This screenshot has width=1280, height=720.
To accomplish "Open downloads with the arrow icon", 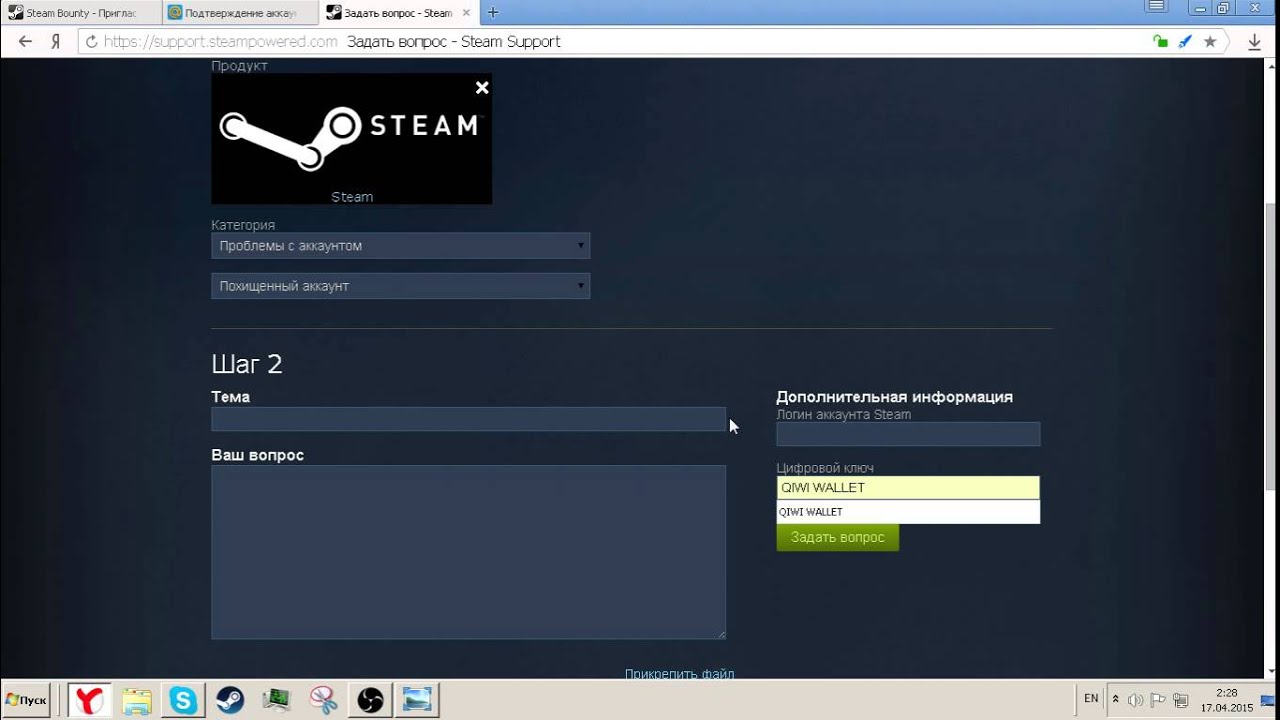I will point(1254,42).
